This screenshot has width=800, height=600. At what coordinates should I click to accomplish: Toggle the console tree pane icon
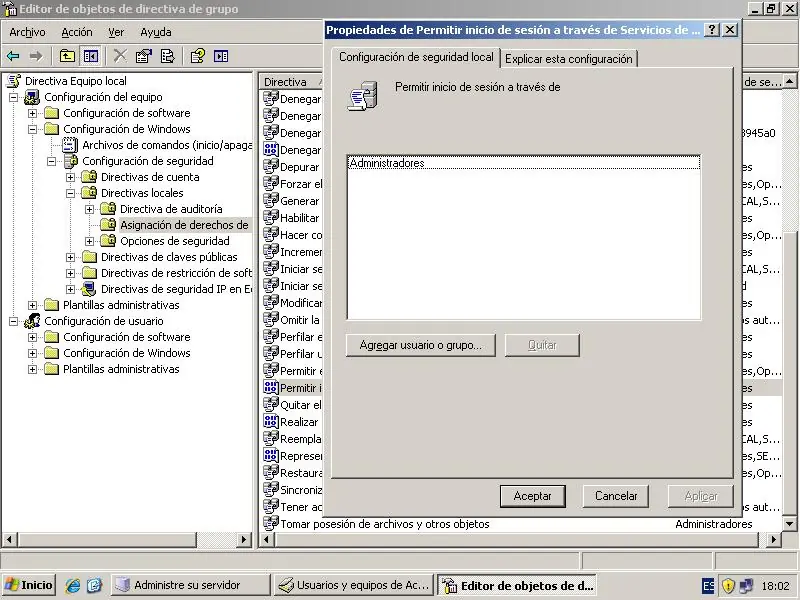91,56
